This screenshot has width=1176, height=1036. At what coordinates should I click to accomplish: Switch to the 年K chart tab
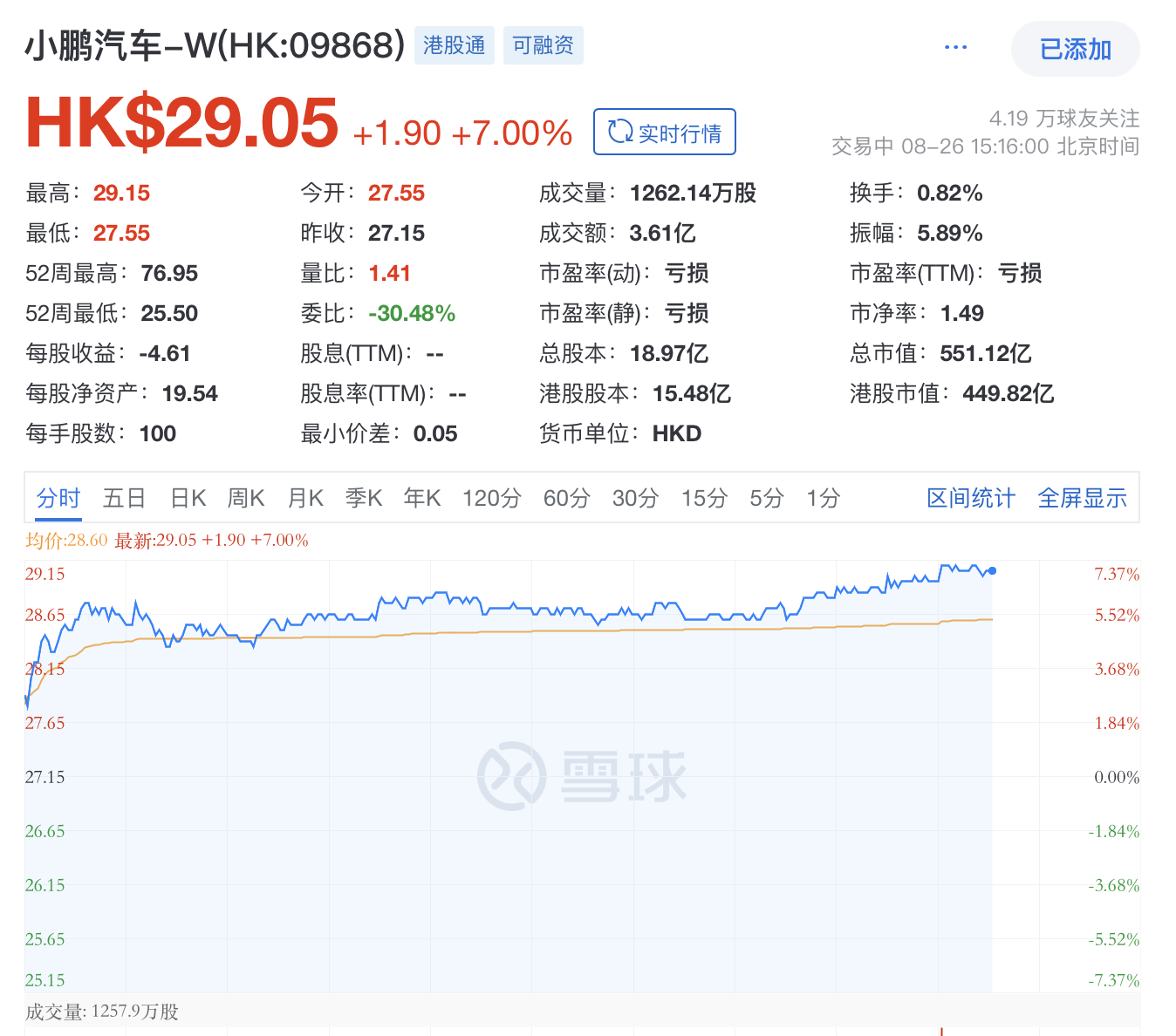[422, 498]
